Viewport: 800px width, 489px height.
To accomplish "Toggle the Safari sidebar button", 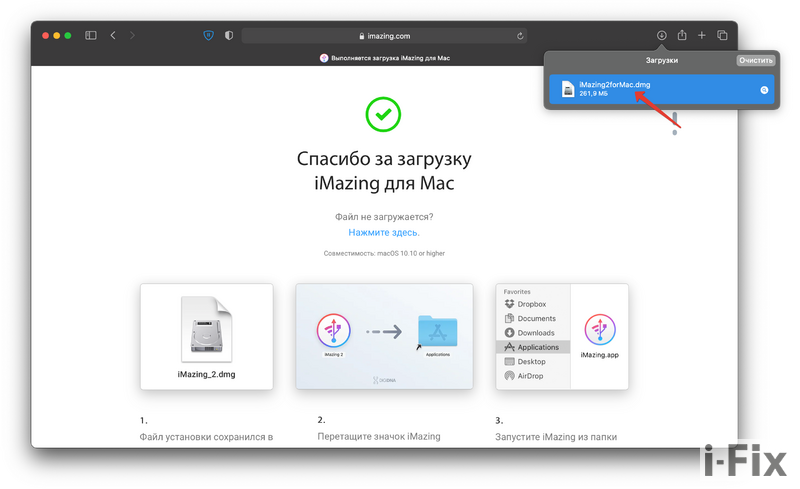I will [x=91, y=36].
